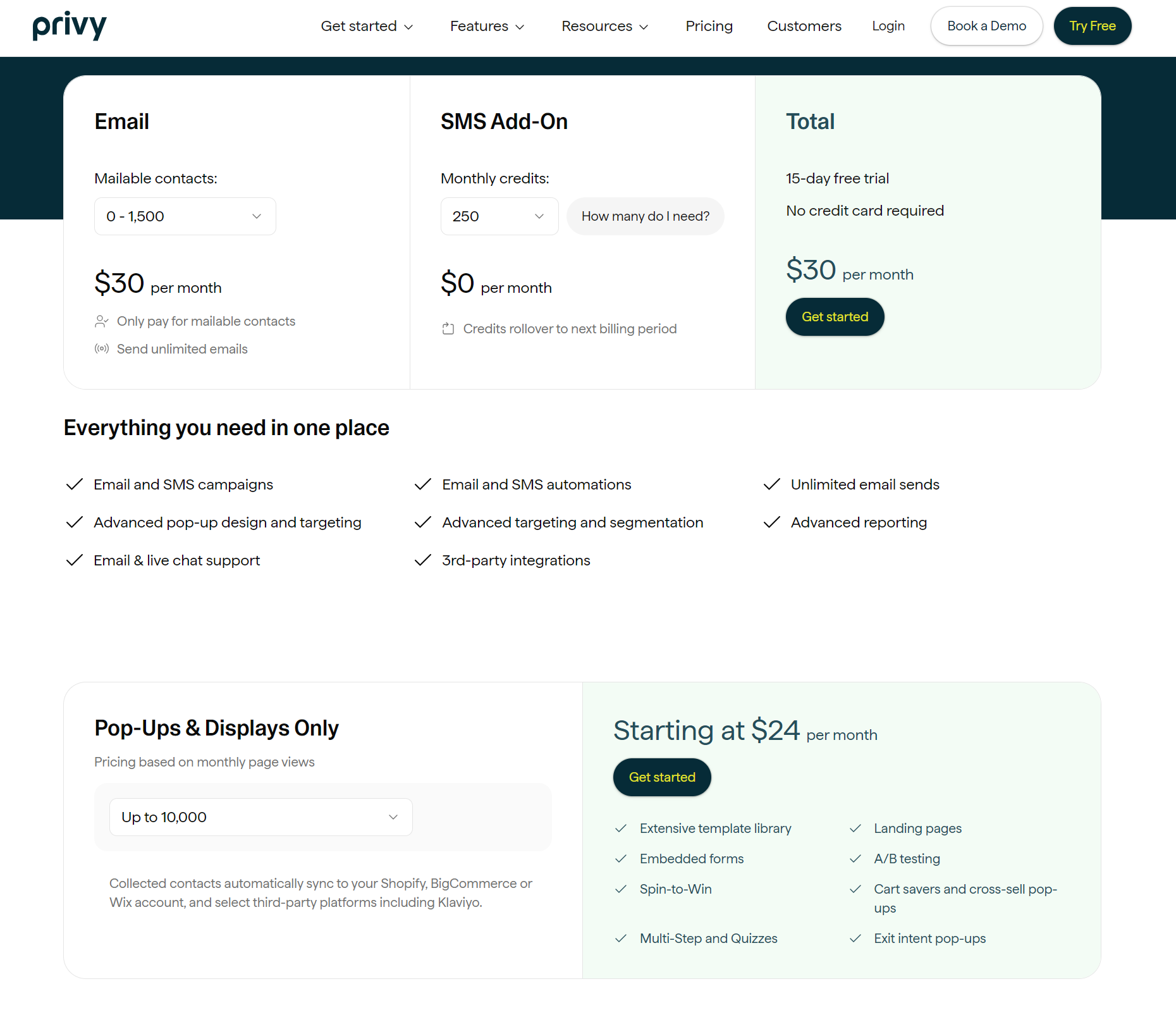Click checkmark beside Extensive template library
The width and height of the screenshot is (1176, 1010).
coord(621,828)
